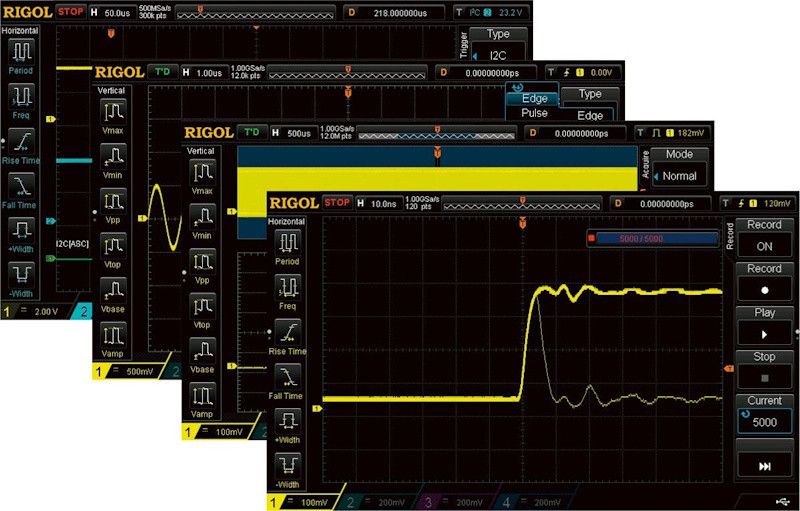The height and width of the screenshot is (511, 800).
Task: Choose the -Width measurement in the front window
Action: coord(288,471)
